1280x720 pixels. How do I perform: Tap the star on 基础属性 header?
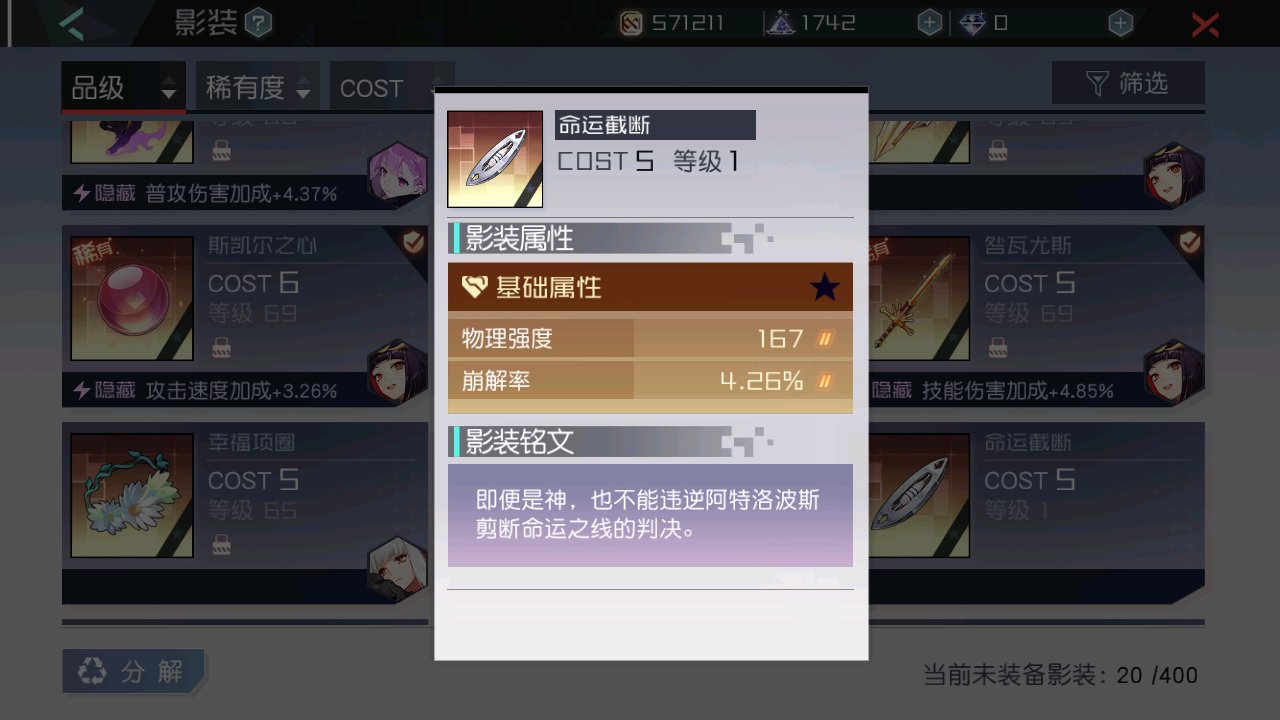(x=825, y=288)
